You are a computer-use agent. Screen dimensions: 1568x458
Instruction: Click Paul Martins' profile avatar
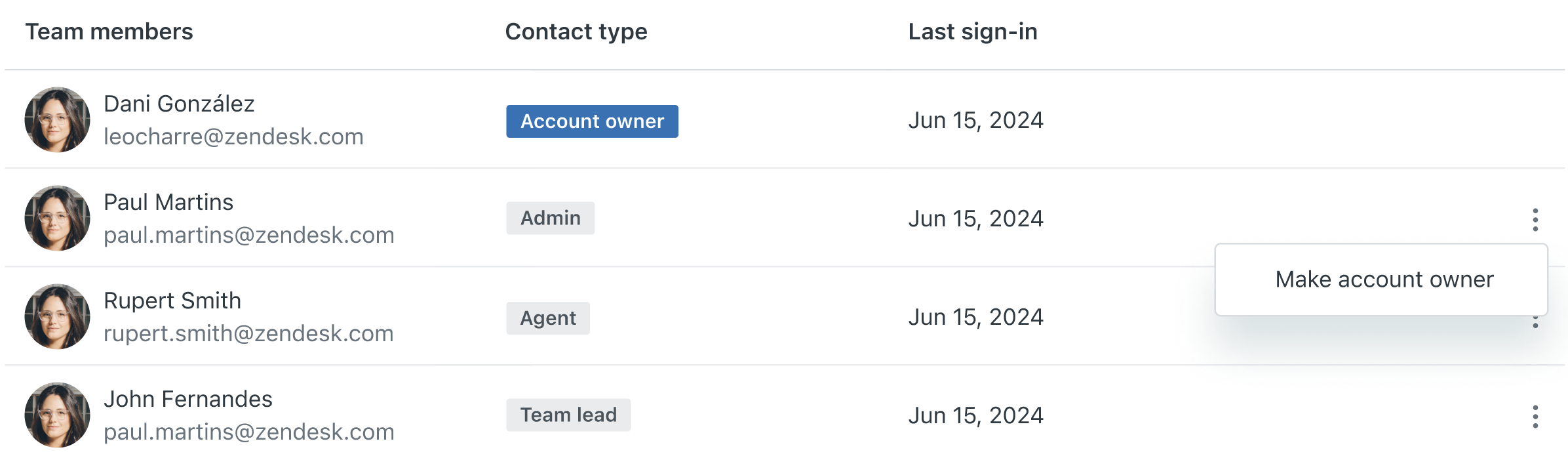point(58,219)
